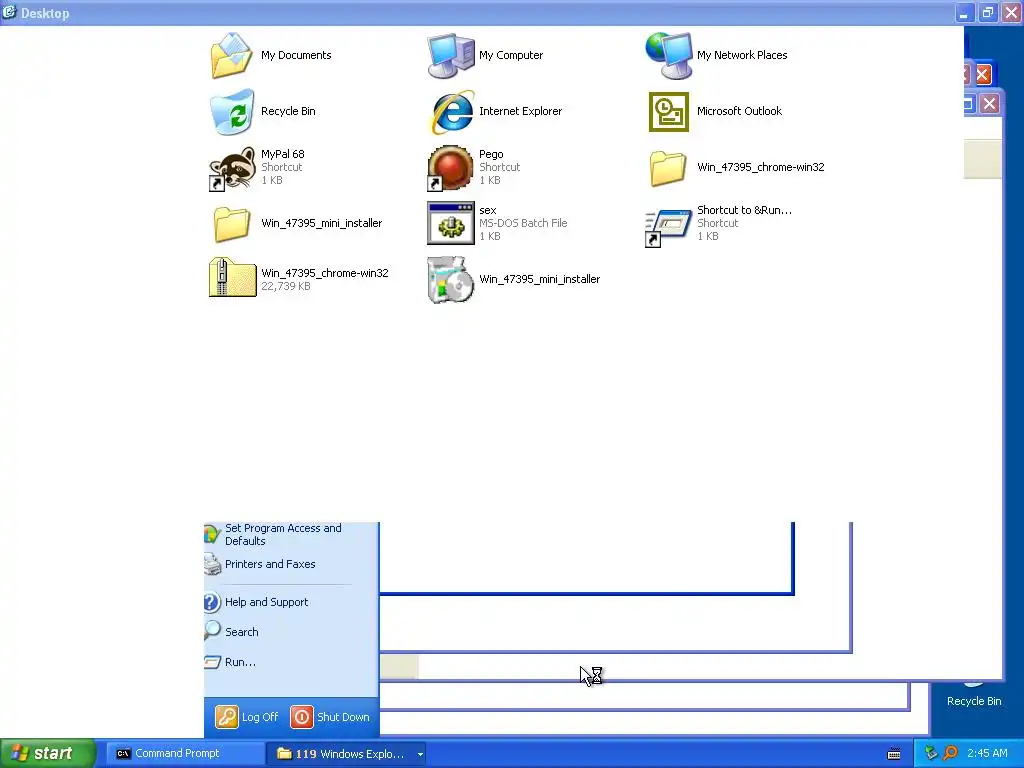Viewport: 1024px width, 768px height.
Task: Select the Win_47395_mini_installer setup icon
Action: tap(451, 280)
